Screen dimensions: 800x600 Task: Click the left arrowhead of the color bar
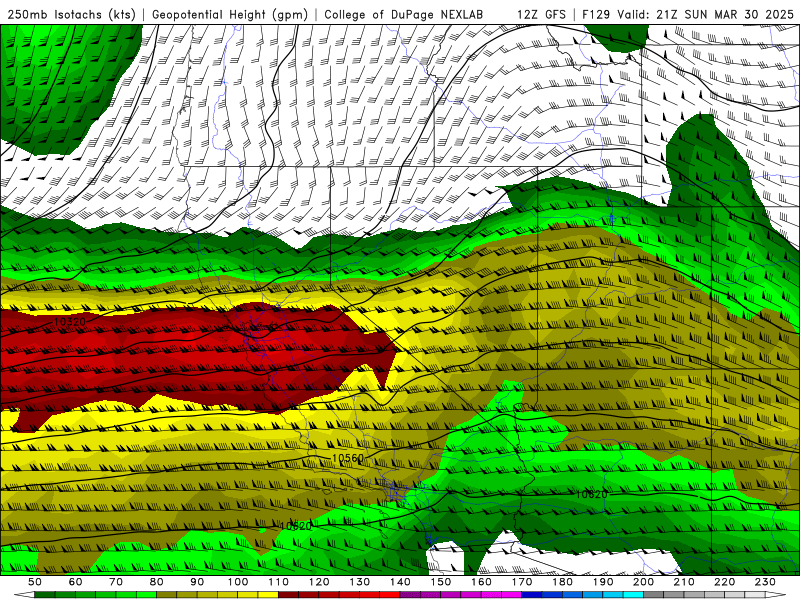pyautogui.click(x=24, y=595)
